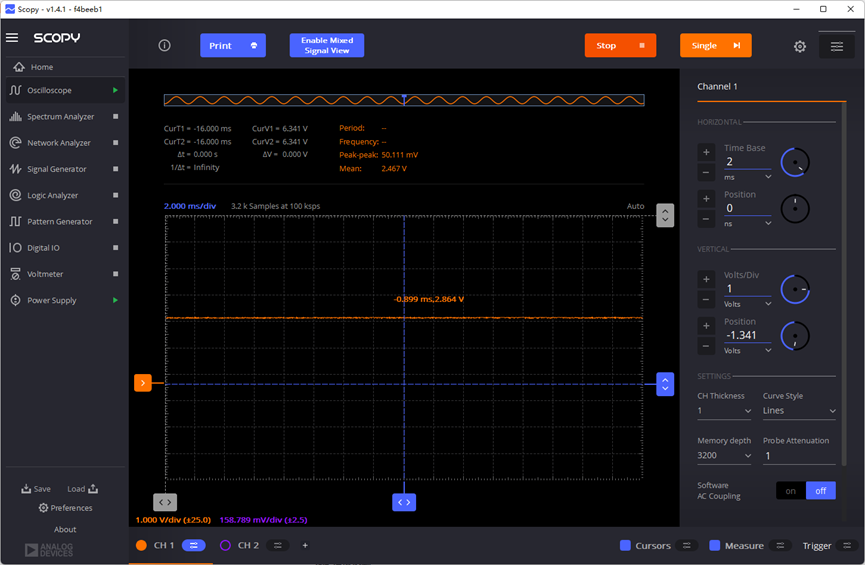Open the oscilloscope gear settings icon
Screen dimensions: 865x565
799,46
